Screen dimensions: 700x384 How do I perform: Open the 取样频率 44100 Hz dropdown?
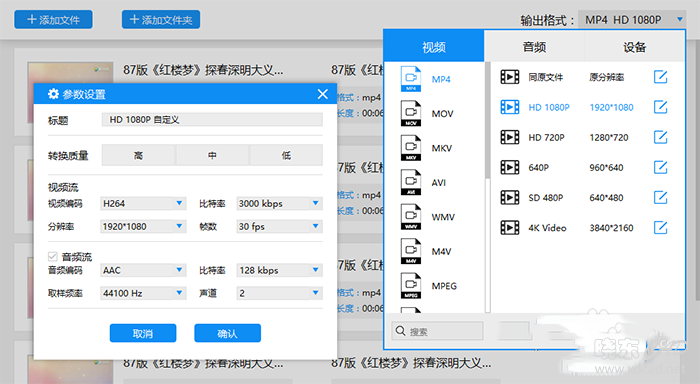click(x=143, y=293)
